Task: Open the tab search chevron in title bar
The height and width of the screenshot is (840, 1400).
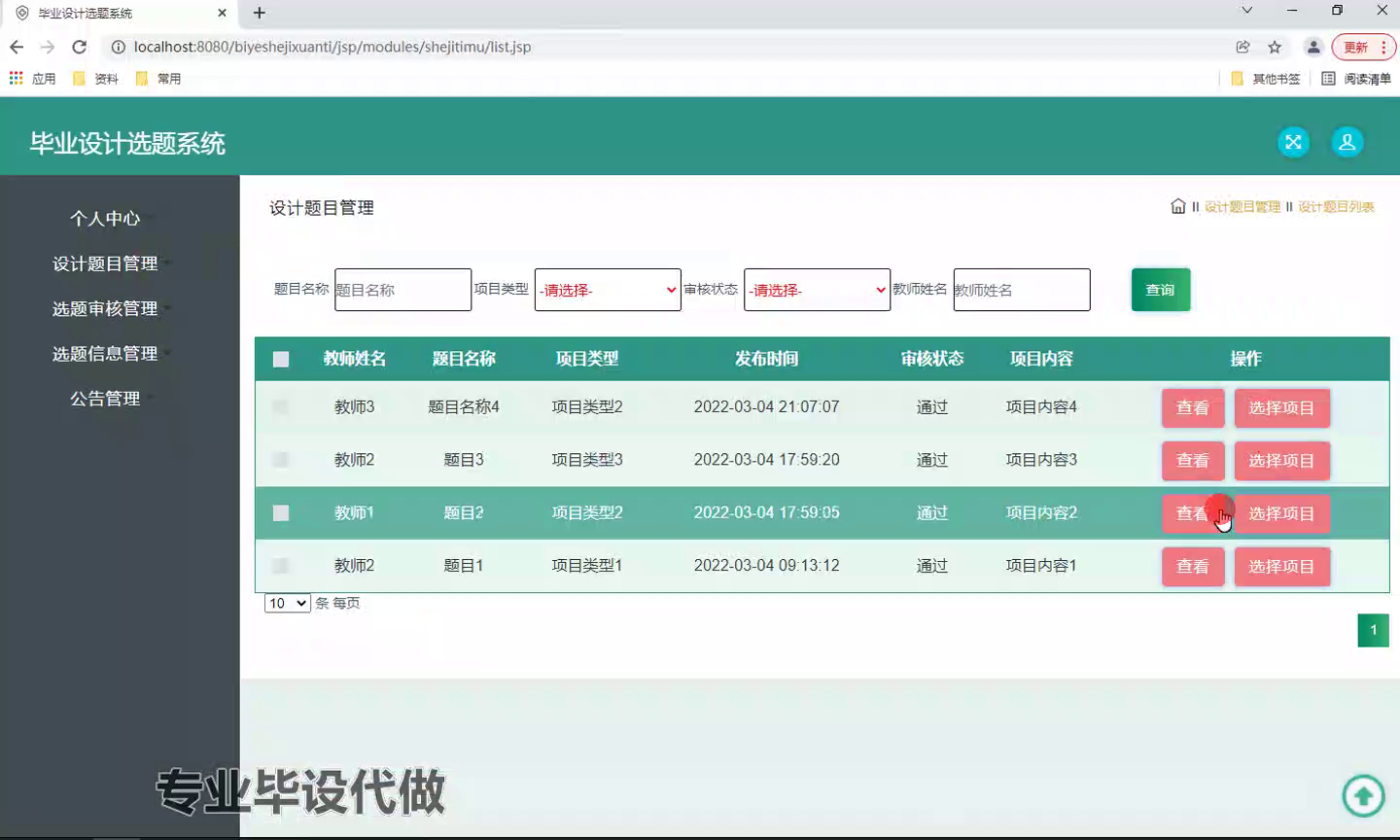Action: [1247, 11]
